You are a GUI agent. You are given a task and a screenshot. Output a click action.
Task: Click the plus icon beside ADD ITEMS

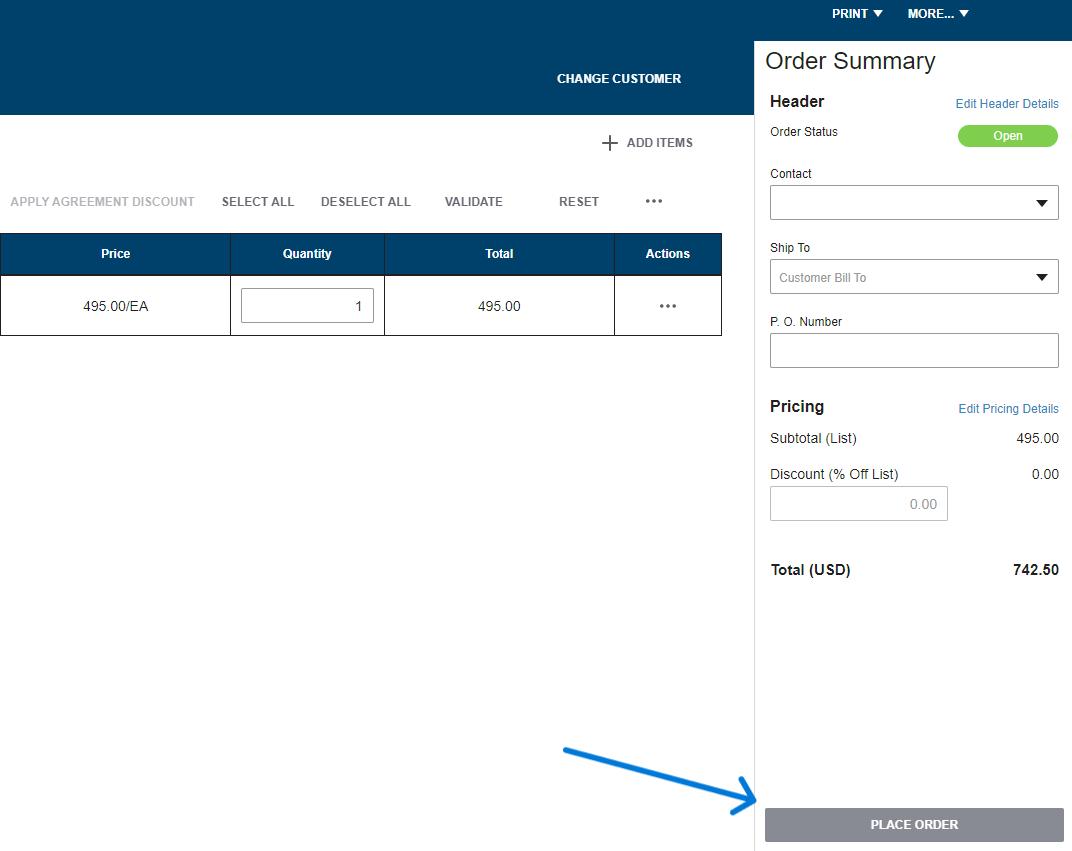click(x=609, y=143)
